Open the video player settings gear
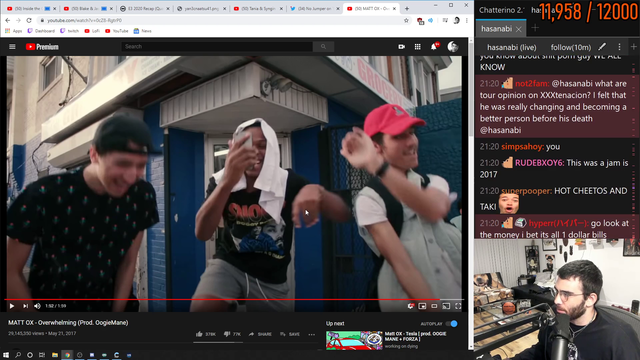Viewport: 640px width, 360px height. point(411,306)
